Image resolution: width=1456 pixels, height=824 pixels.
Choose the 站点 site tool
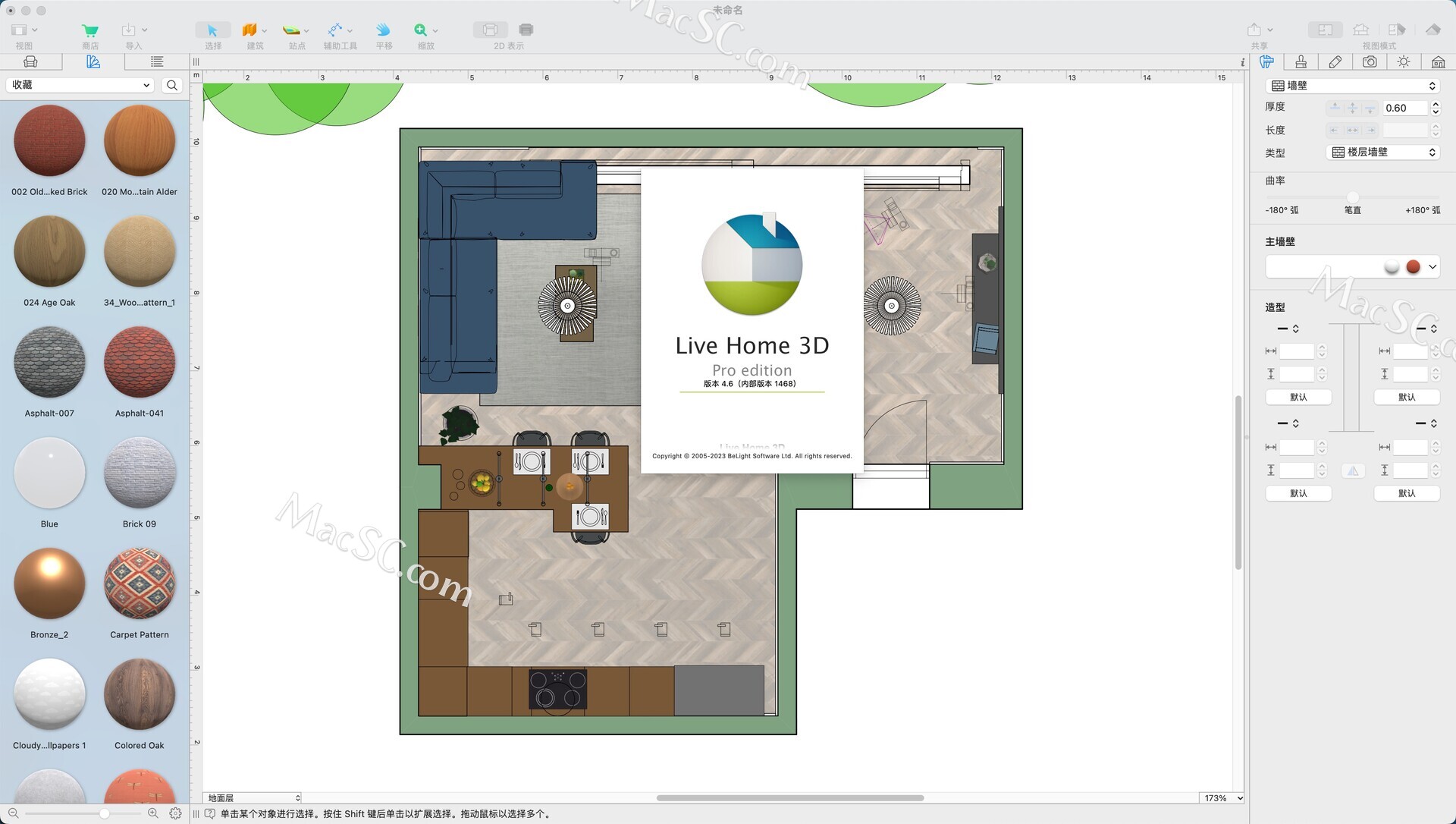click(291, 30)
